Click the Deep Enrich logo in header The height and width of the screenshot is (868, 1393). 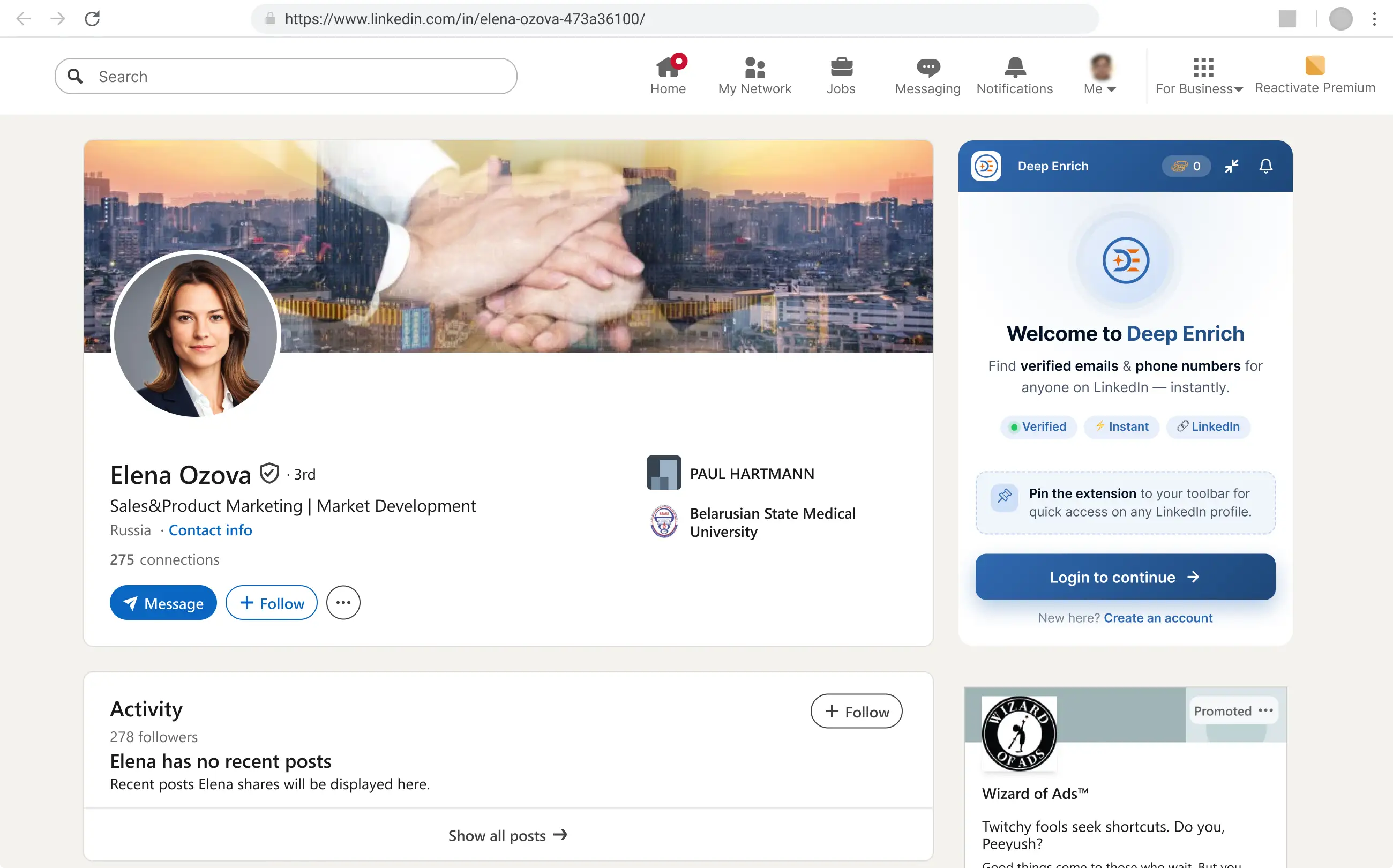986,166
